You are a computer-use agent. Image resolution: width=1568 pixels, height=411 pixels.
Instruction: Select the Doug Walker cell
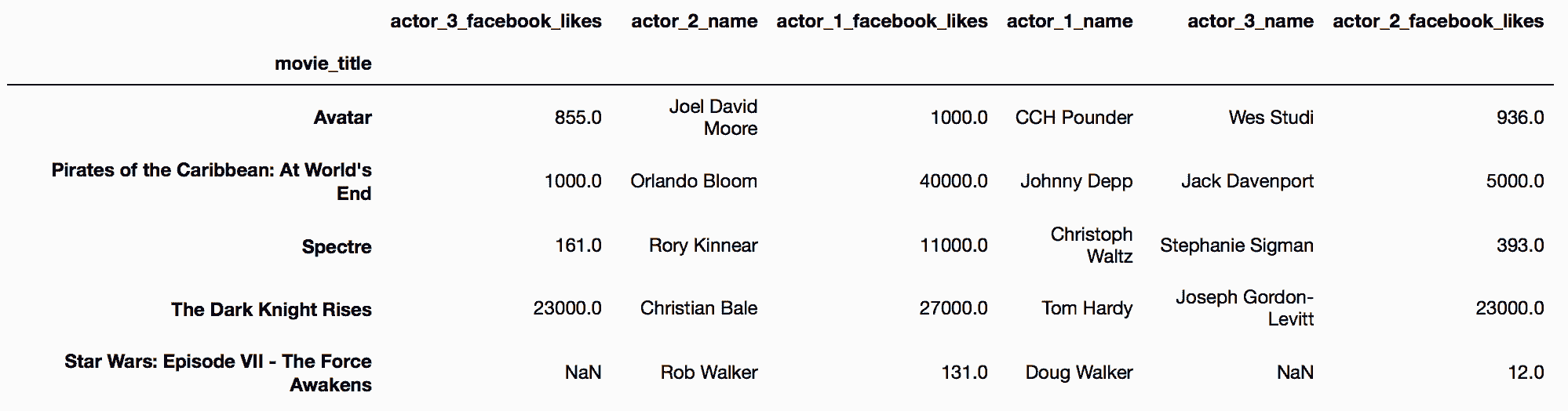click(x=1079, y=373)
